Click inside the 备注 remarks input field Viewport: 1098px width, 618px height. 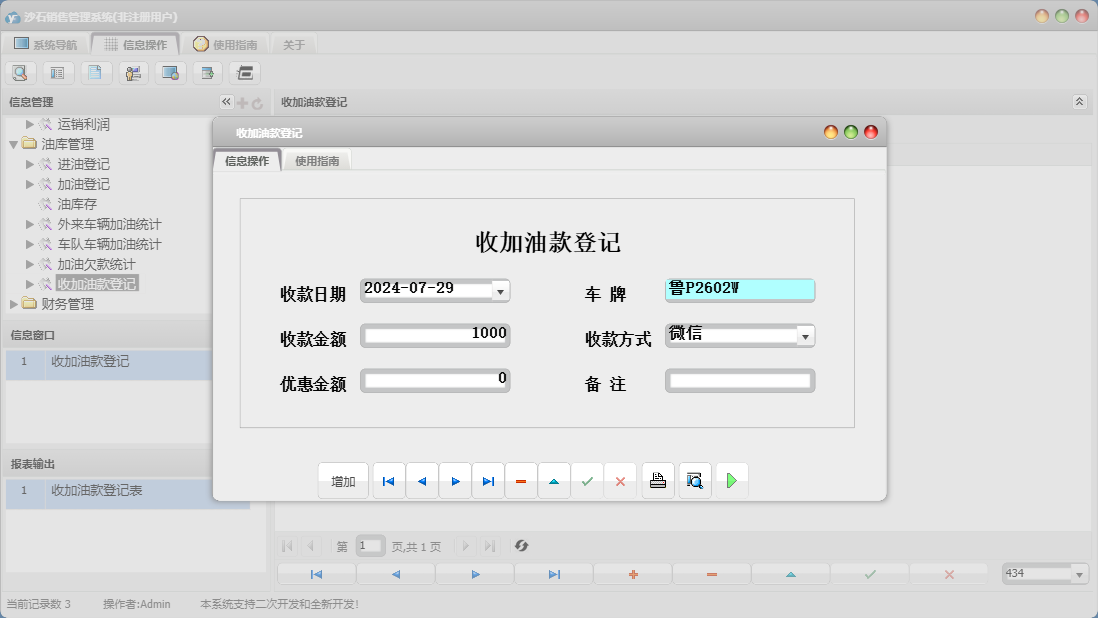(x=740, y=380)
